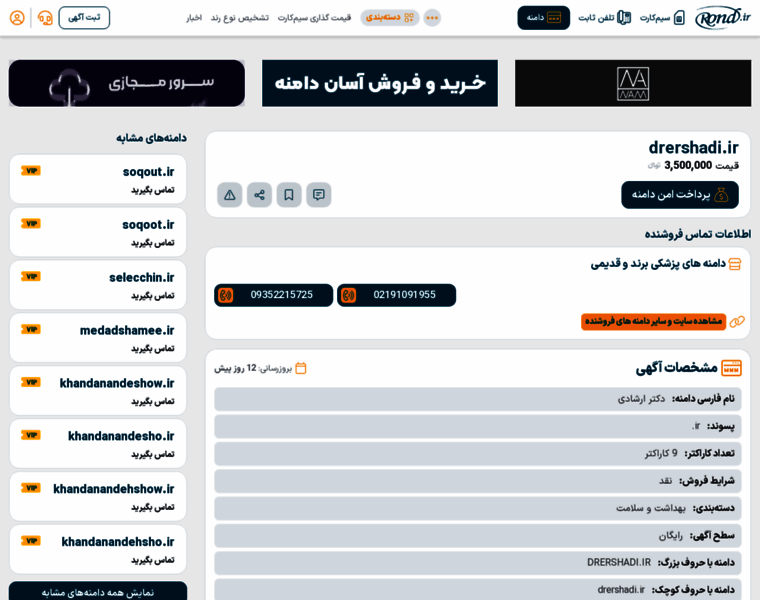760x600 pixels.
Task: Click the دکتر ارشادی Persian name row
Action: 478,399
